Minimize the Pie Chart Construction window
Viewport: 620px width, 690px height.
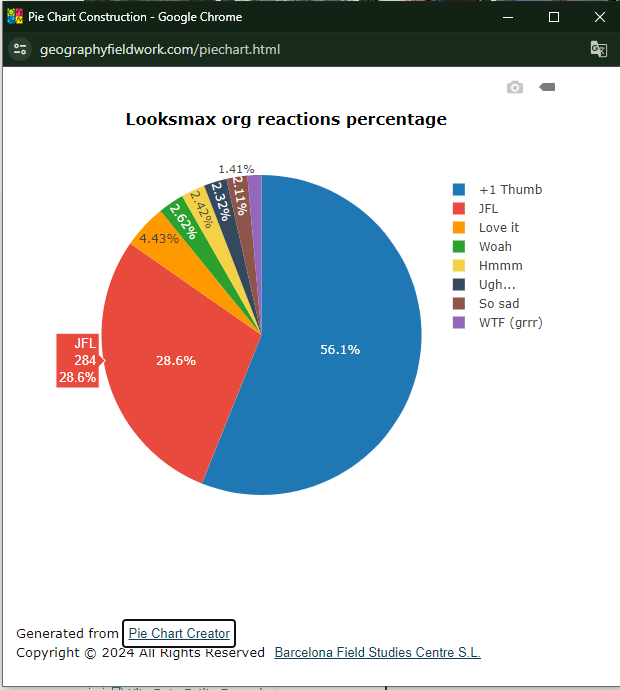tap(509, 17)
